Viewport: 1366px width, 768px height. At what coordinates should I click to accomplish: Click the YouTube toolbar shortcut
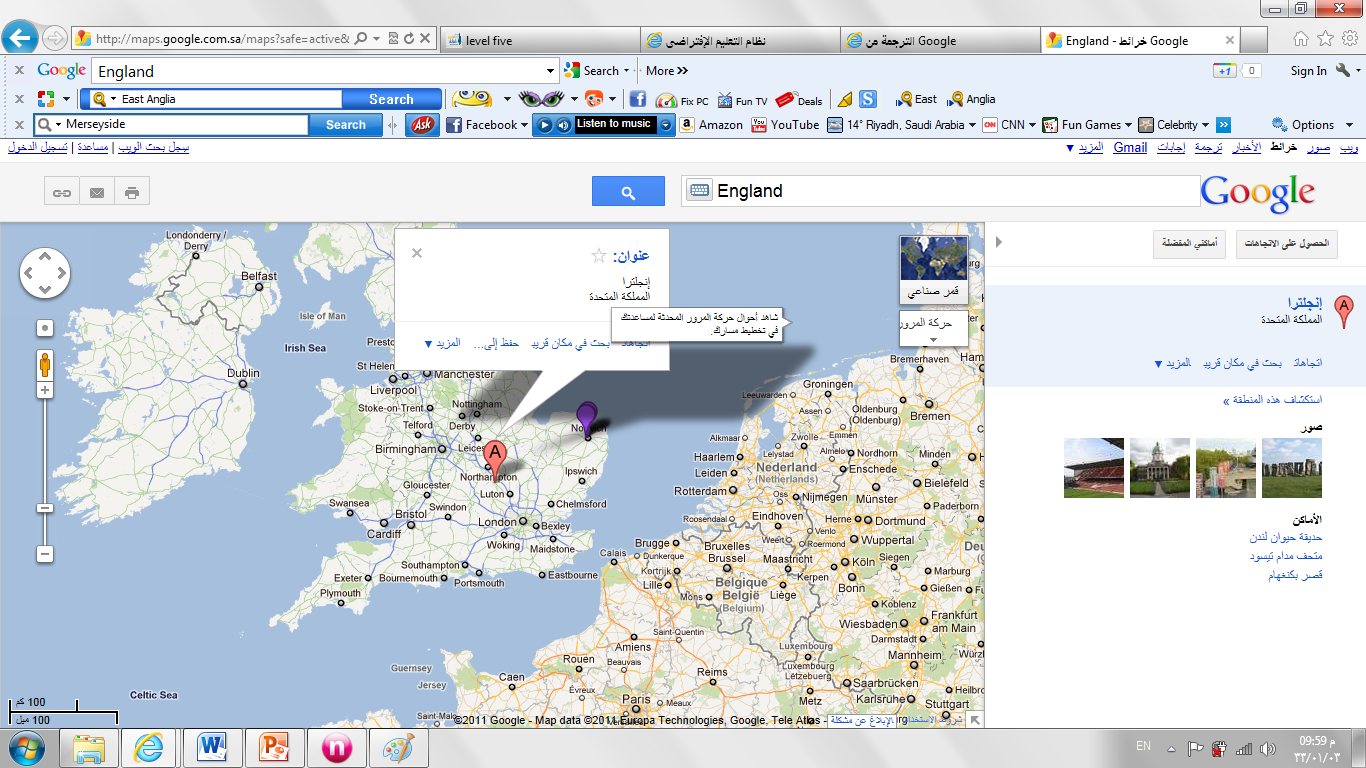click(785, 125)
